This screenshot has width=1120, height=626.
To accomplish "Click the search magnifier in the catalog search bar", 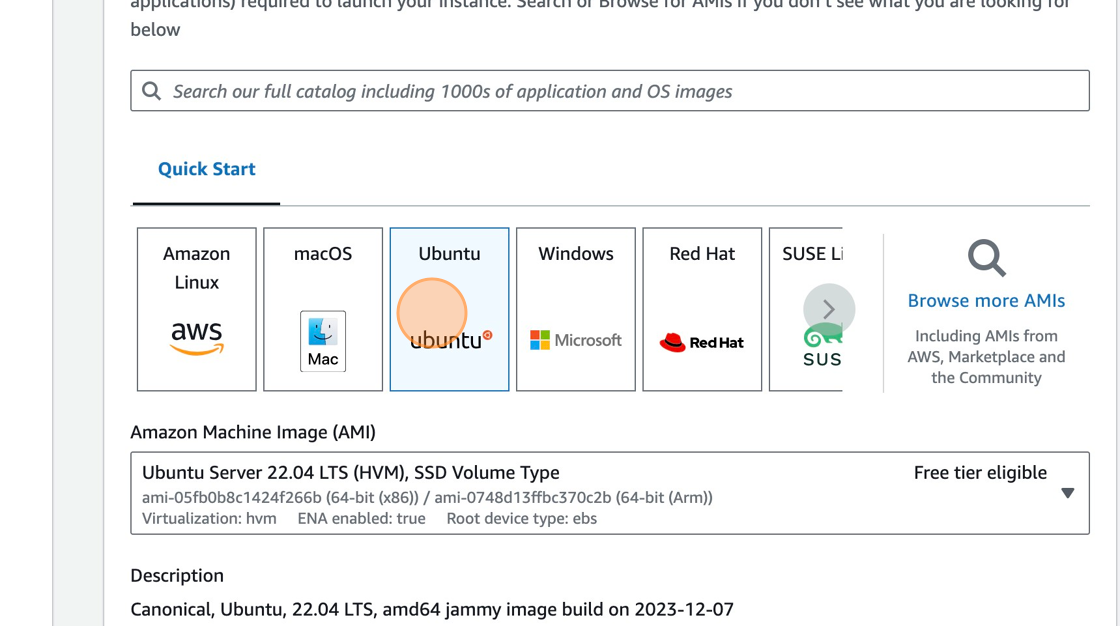I will pyautogui.click(x=151, y=90).
